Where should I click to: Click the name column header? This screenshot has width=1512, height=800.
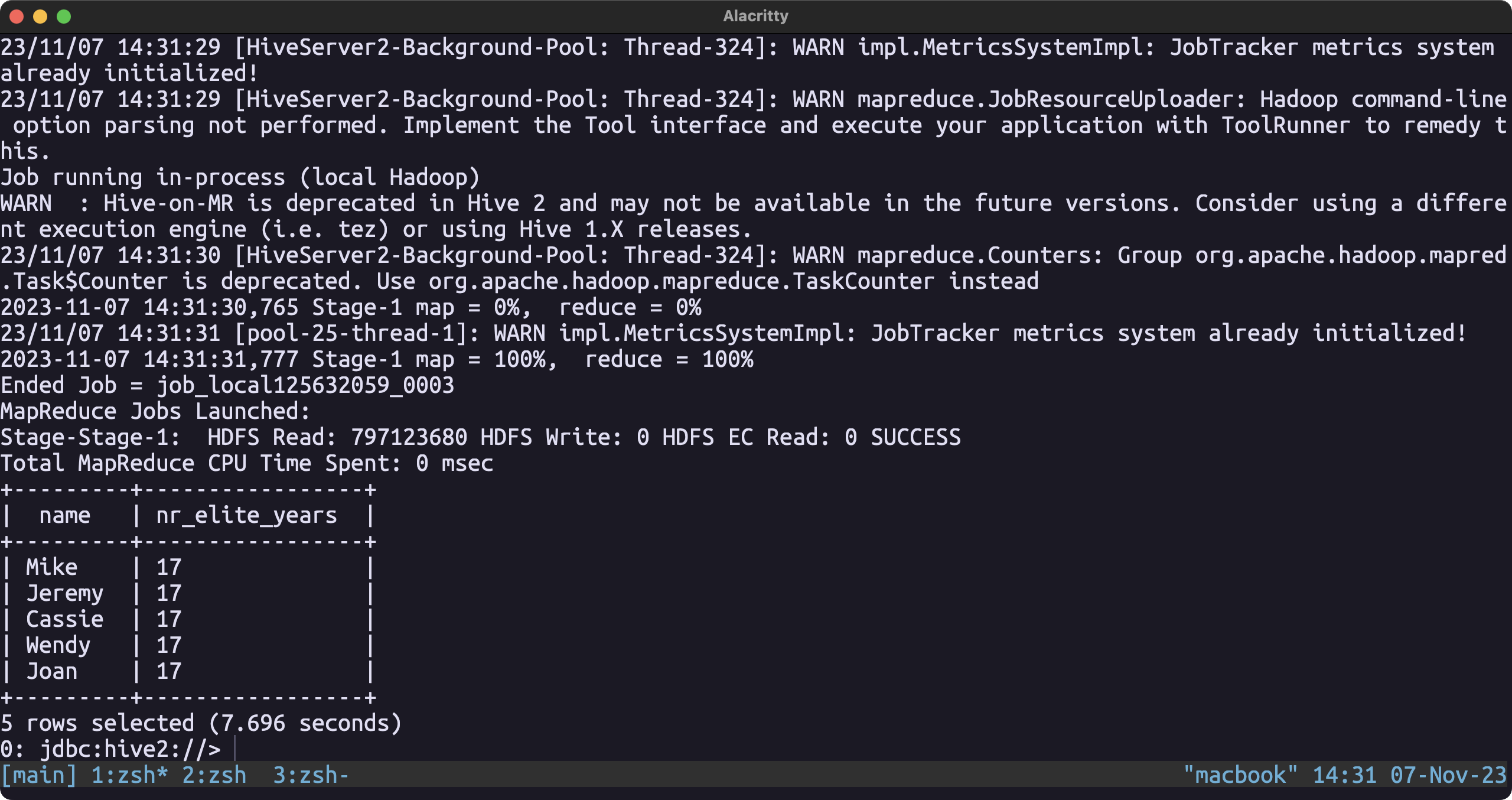(x=64, y=516)
